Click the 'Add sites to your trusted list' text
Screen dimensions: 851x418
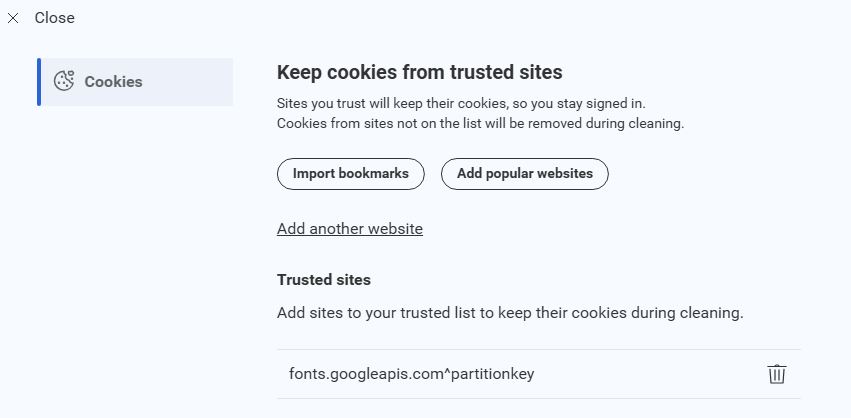pos(510,313)
